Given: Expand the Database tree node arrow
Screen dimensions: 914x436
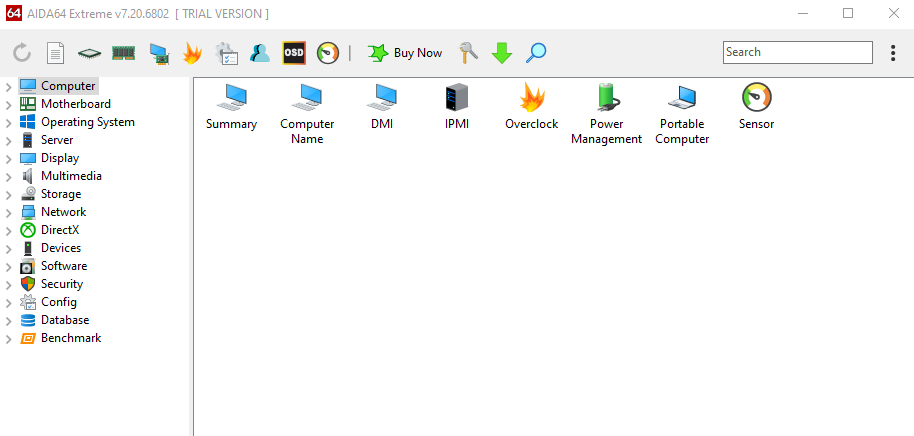Looking at the screenshot, I should click(8, 322).
